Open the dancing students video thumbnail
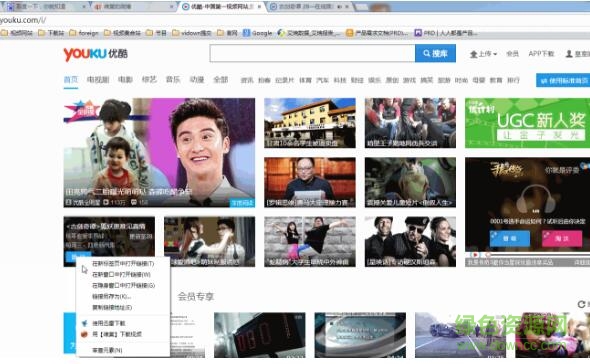Image resolution: width=590 pixels, height=364 pixels. click(310, 242)
